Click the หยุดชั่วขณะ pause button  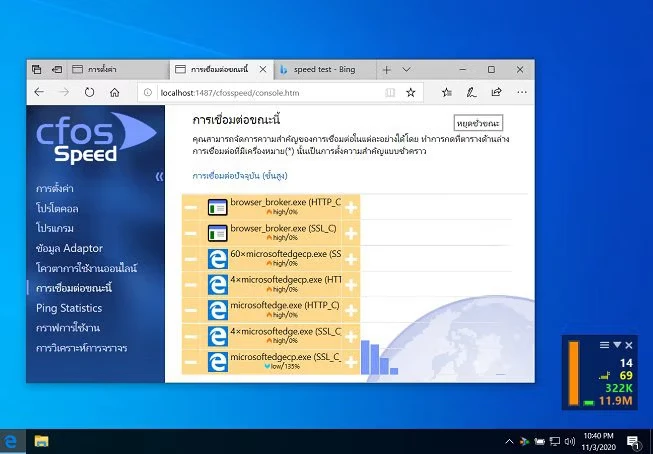478,122
